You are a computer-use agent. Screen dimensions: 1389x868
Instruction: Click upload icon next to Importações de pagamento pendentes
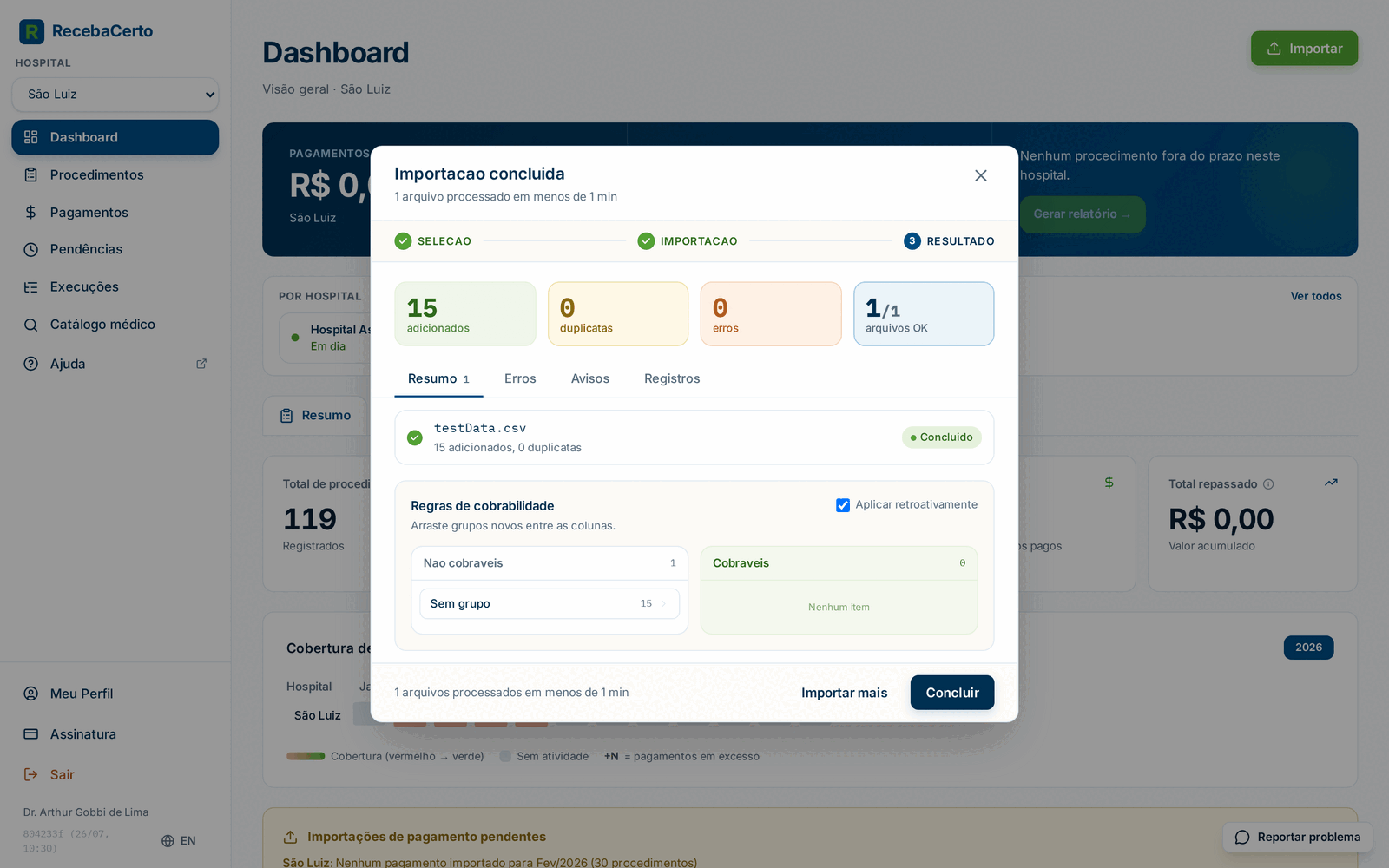pos(291,838)
